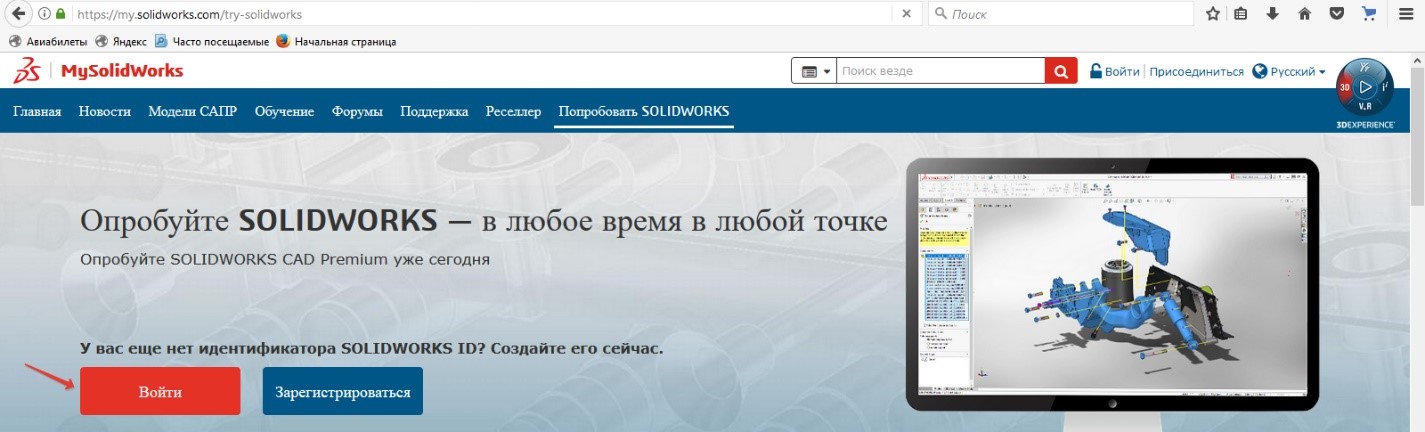This screenshot has height=432, width=1425.
Task: Click the page scrollbar up arrow
Action: coord(1416,60)
